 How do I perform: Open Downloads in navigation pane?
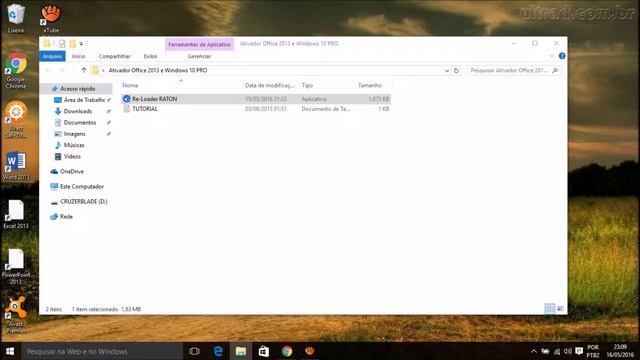point(78,111)
